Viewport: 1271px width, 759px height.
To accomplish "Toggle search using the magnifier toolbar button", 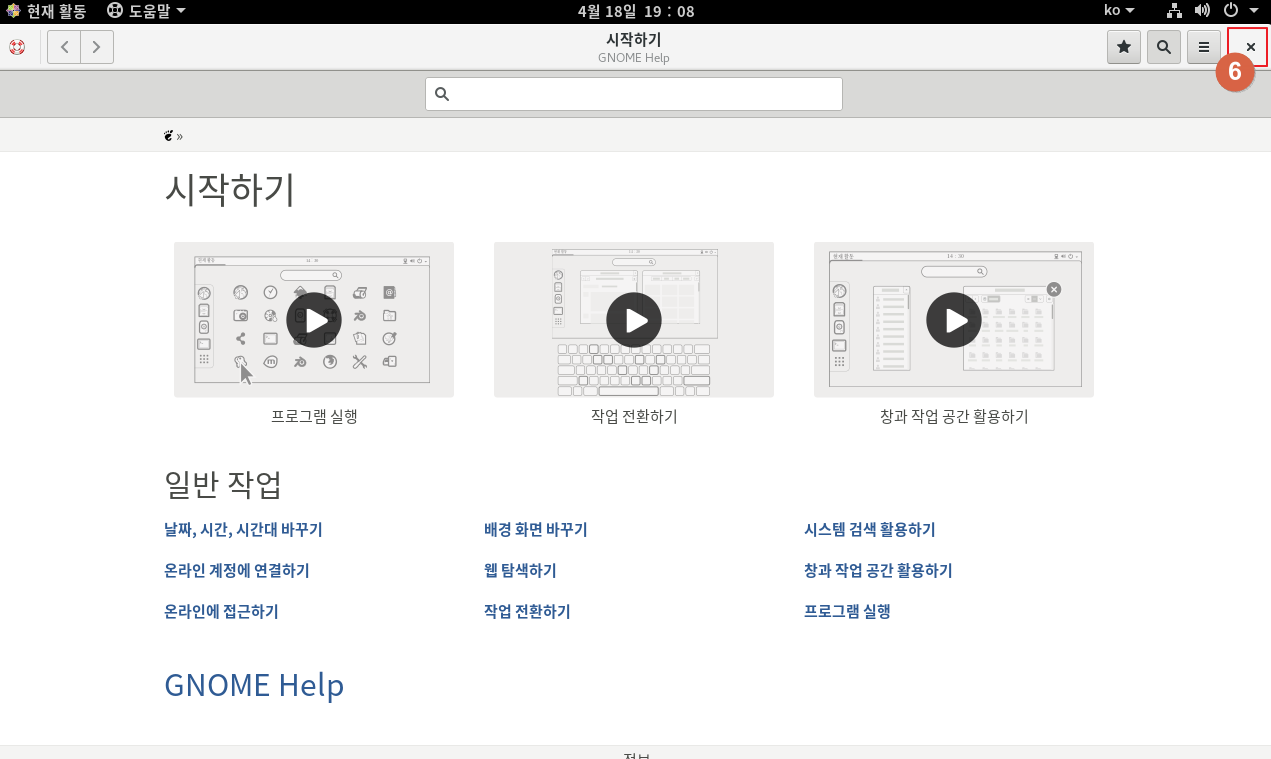I will tap(1164, 47).
